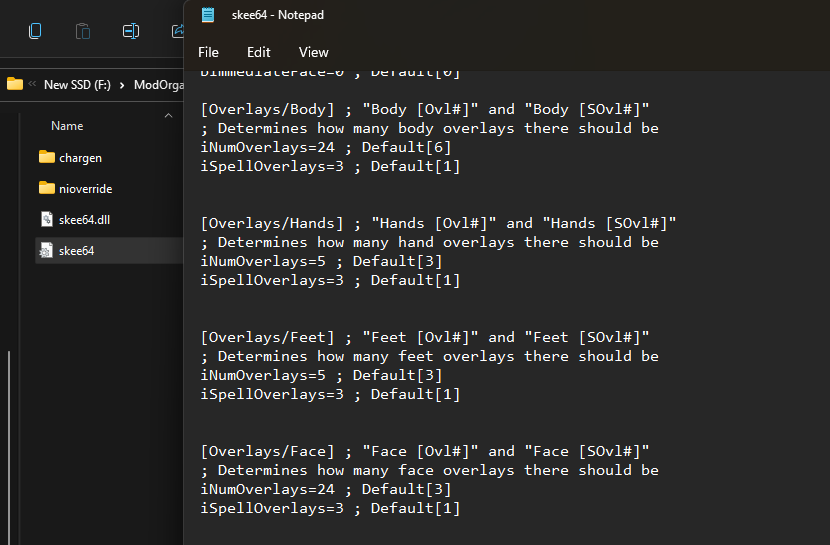Screen dimensions: 830x545
Task: Open the View menu in Notepad
Action: click(313, 52)
